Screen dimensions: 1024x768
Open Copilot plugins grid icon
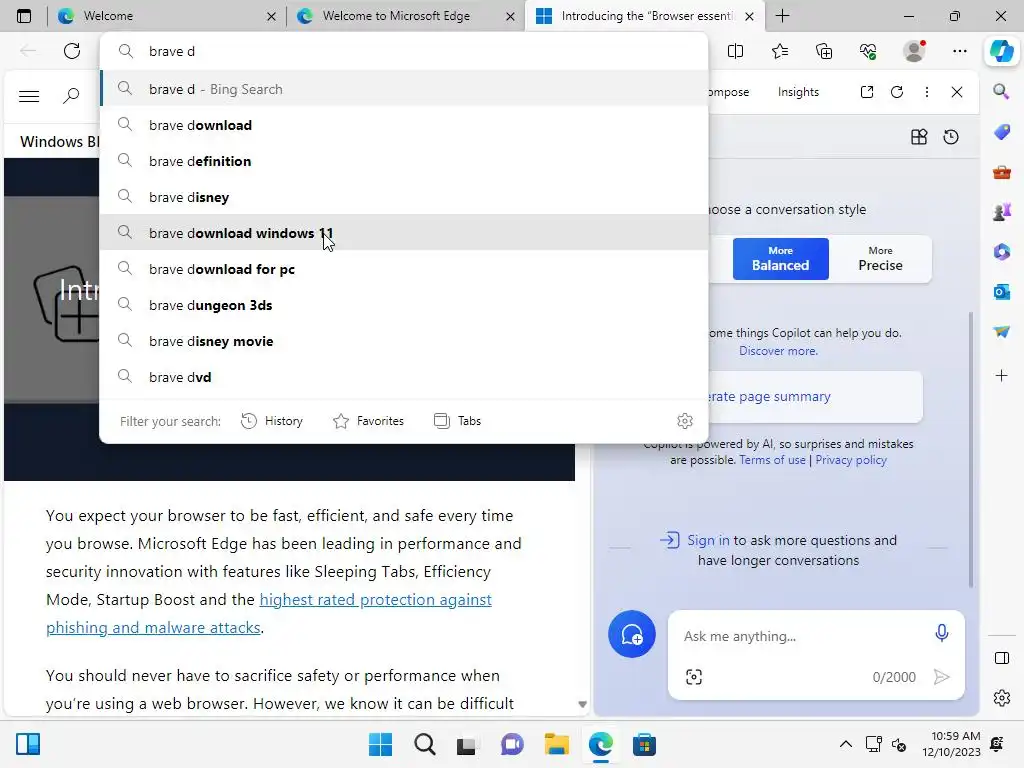pyautogui.click(x=919, y=136)
